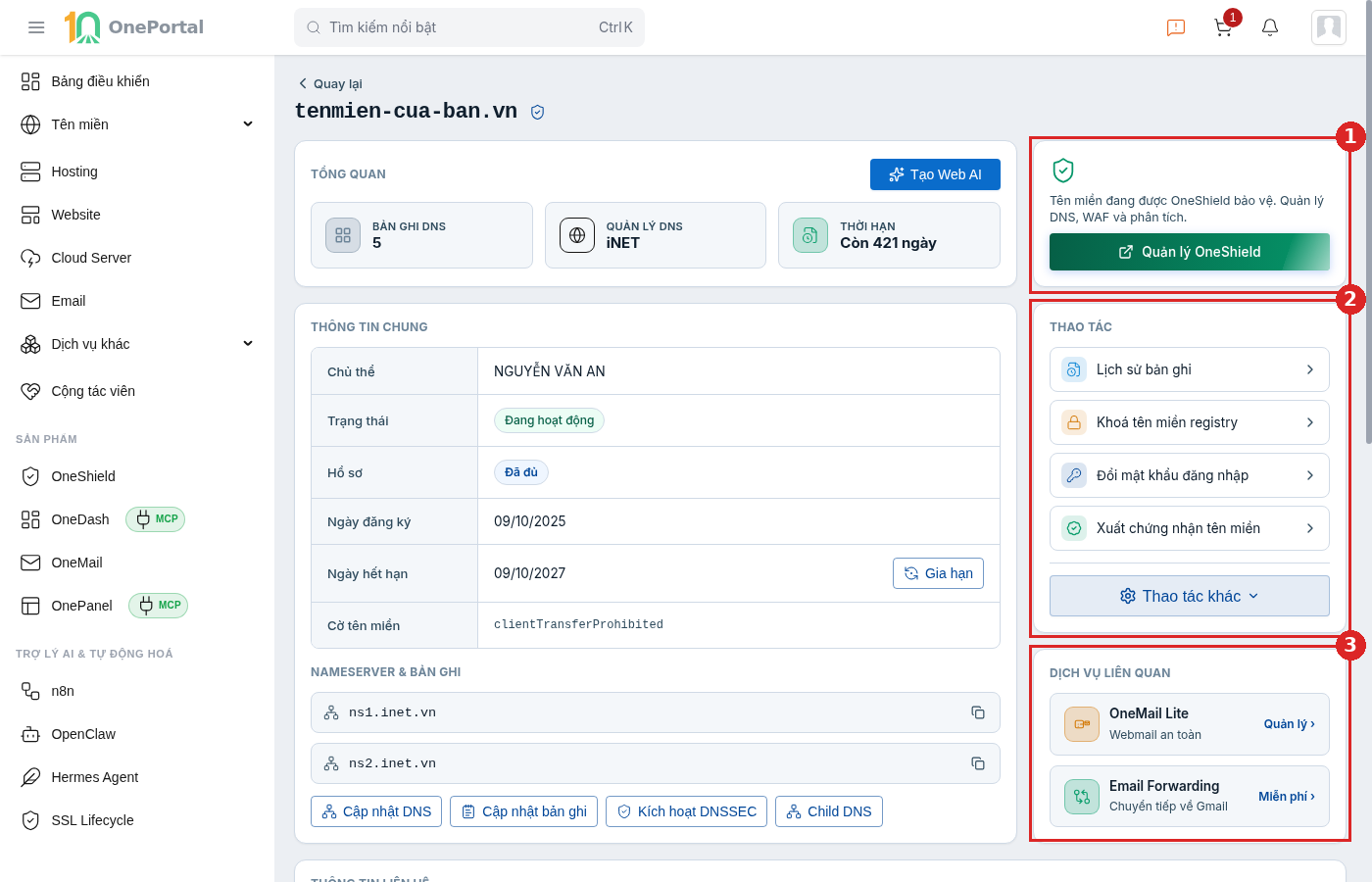Viewport: 1372px width, 882px height.
Task: Open Cộng tác viên in sidebar
Action: click(137, 391)
